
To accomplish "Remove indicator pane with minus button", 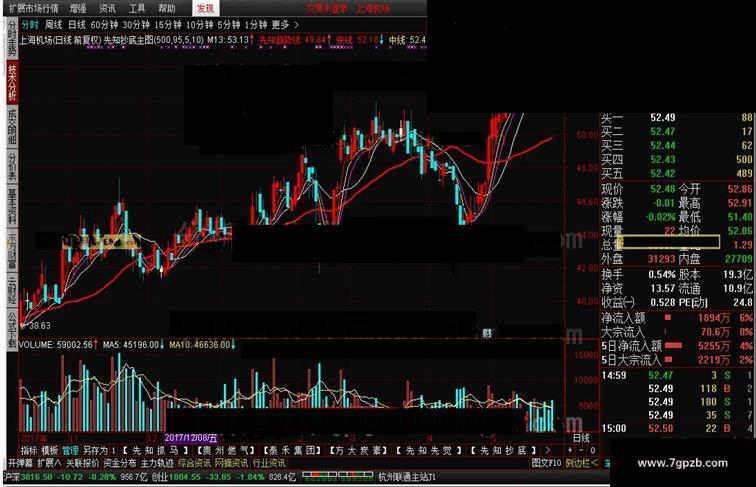I will [581, 450].
